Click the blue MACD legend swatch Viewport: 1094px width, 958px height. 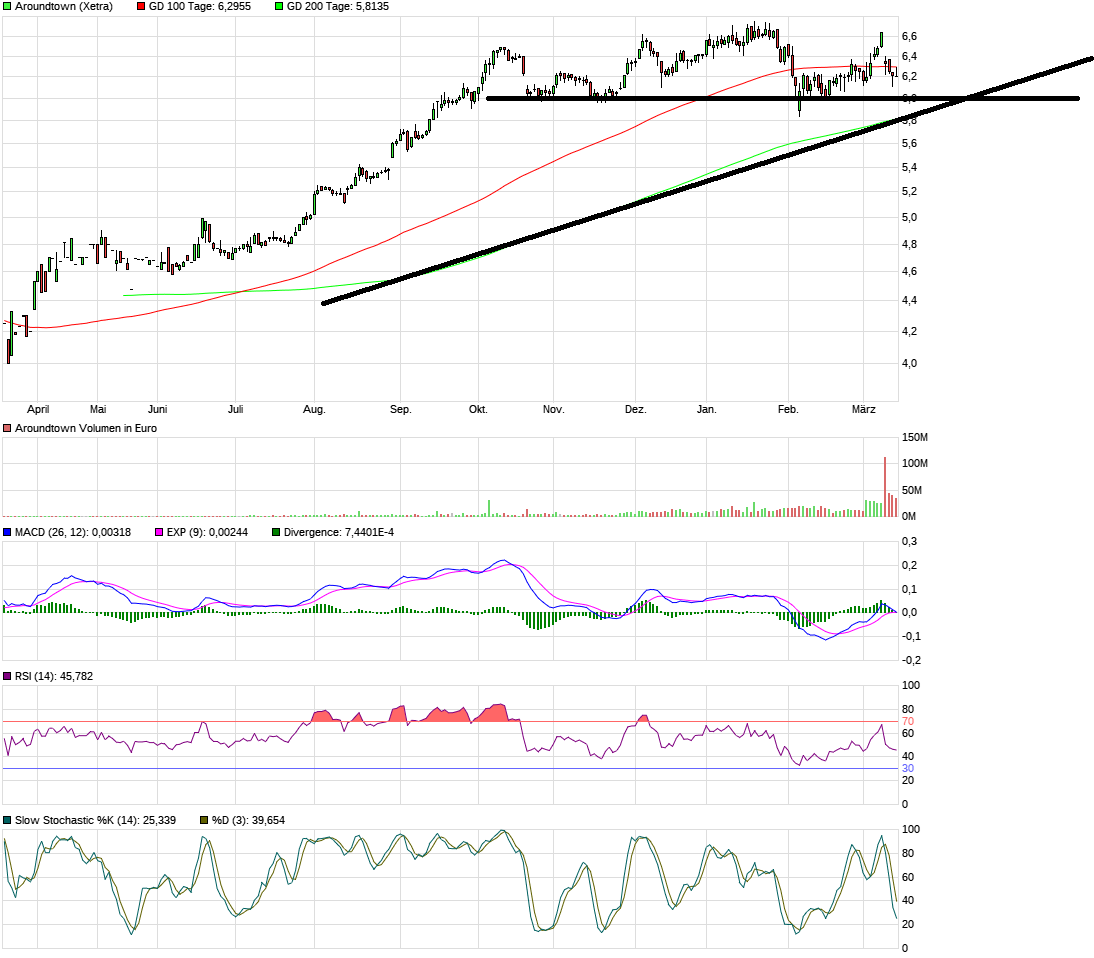pyautogui.click(x=7, y=532)
